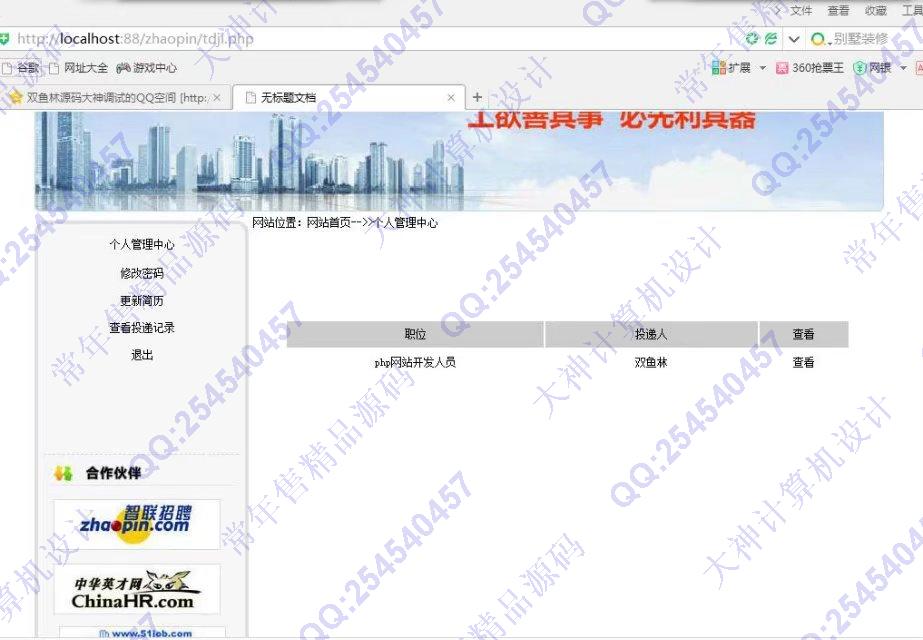This screenshot has width=923, height=640.
Task: Click the 网站位置 breadcrumb text
Action: [x=345, y=223]
